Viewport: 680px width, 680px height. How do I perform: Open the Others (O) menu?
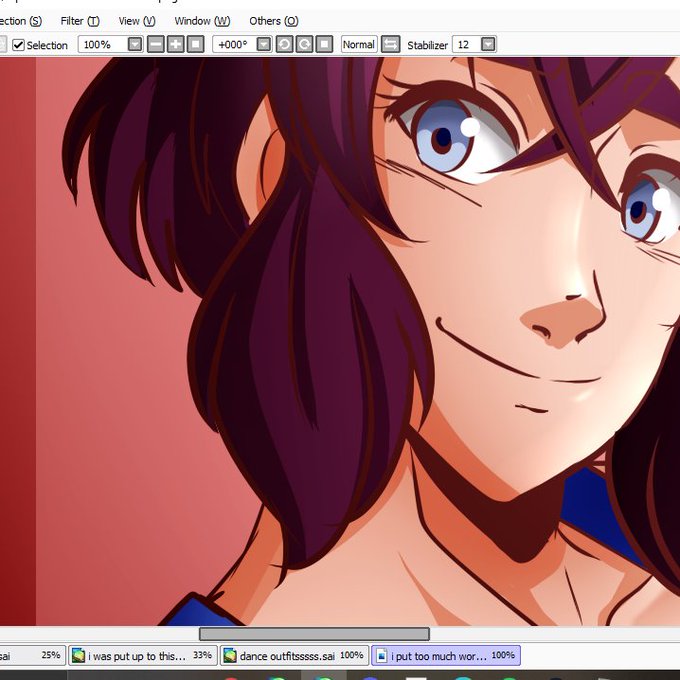click(274, 21)
